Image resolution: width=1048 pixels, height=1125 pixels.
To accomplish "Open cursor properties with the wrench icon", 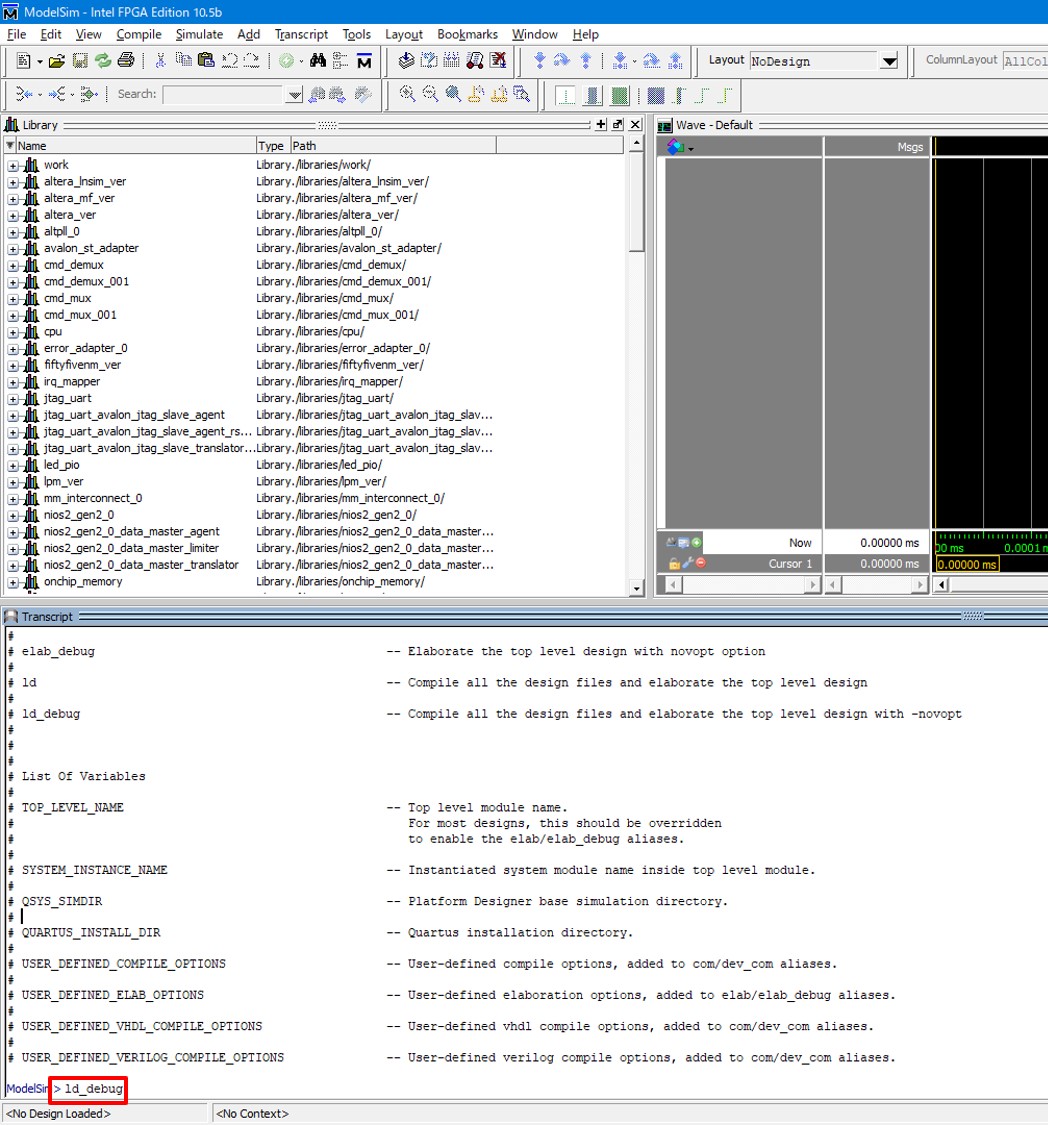I will pyautogui.click(x=687, y=563).
